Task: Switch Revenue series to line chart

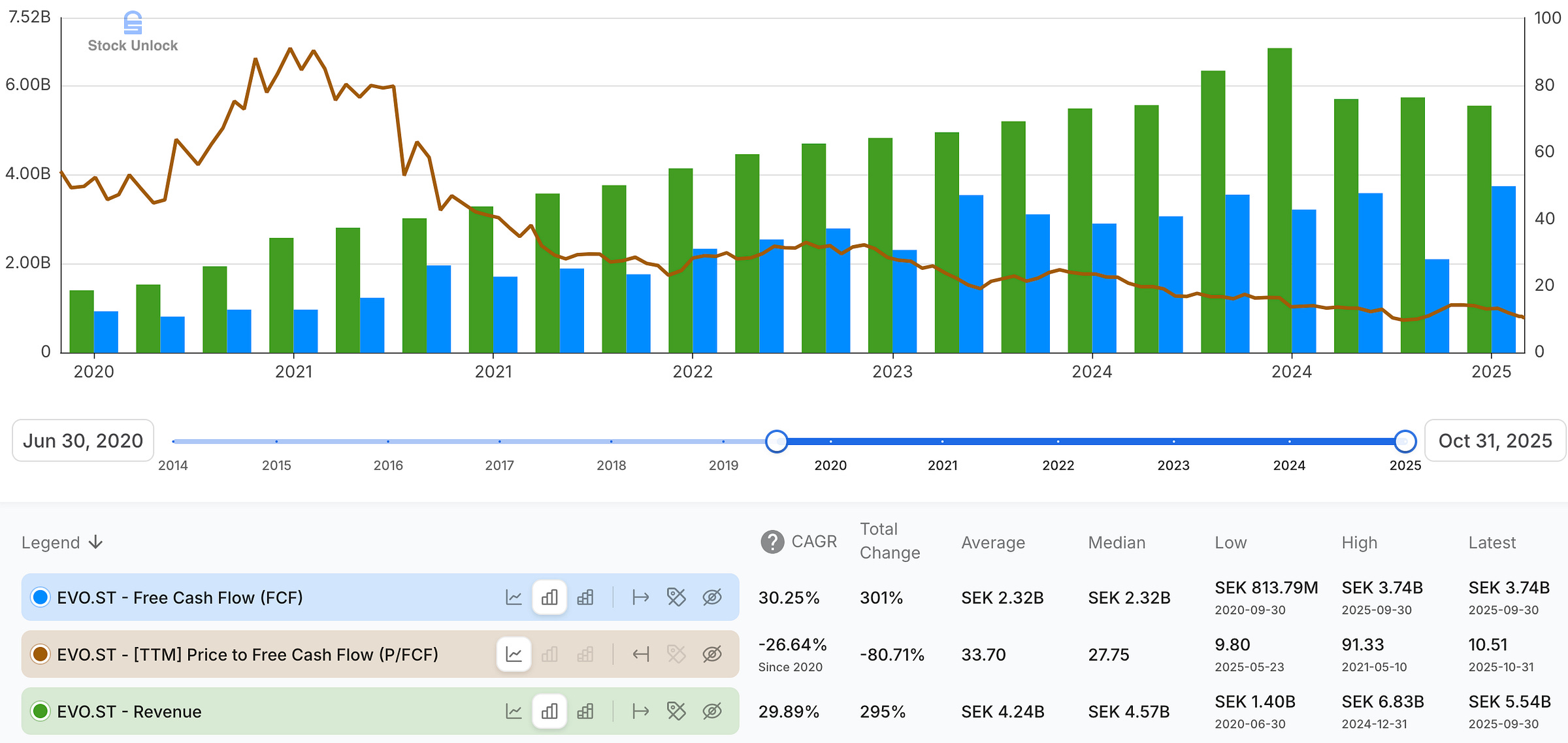Action: 514,711
